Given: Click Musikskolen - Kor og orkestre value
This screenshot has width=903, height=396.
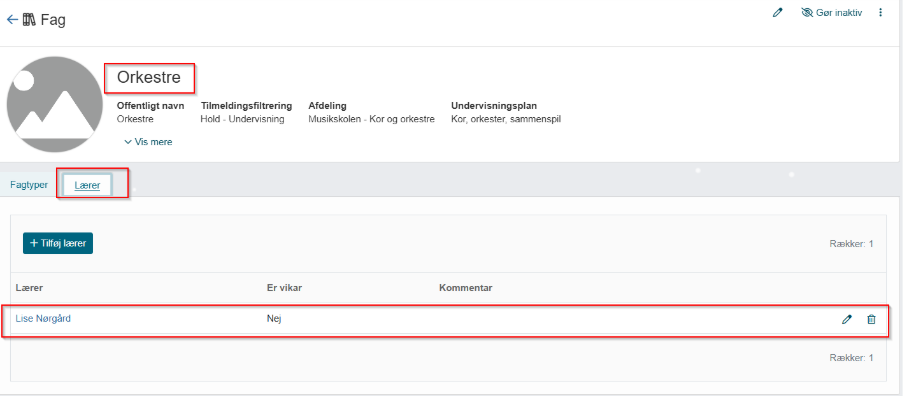Looking at the screenshot, I should pyautogui.click(x=371, y=119).
